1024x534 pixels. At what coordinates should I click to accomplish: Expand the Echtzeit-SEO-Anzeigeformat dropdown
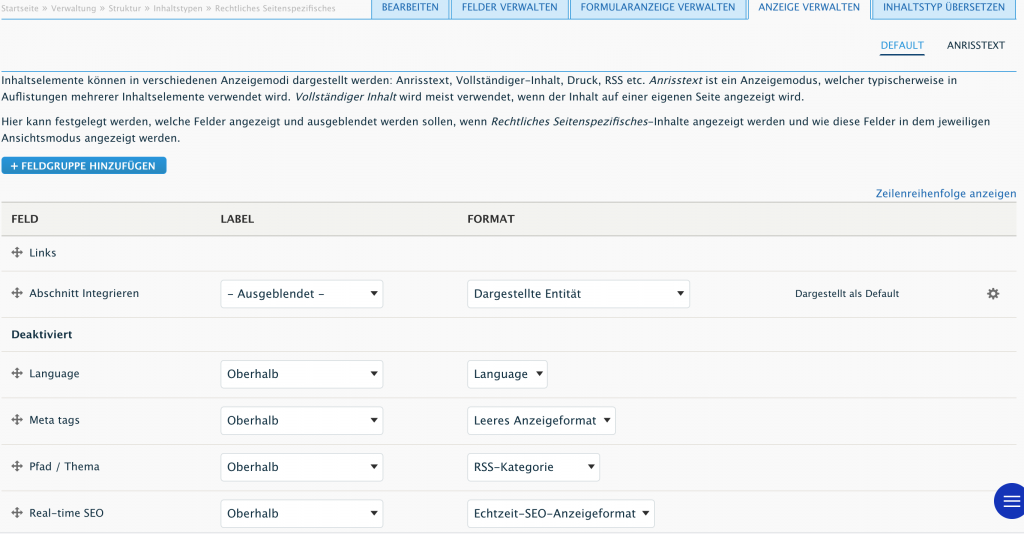click(560, 514)
